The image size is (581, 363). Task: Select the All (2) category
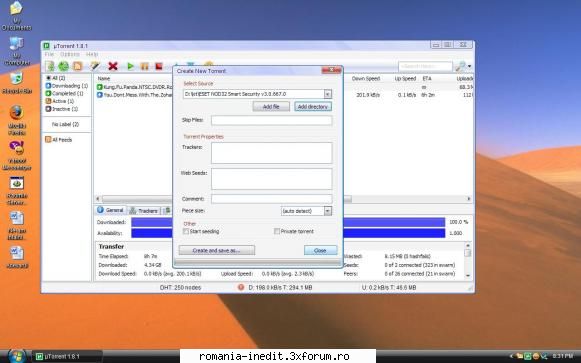coord(55,78)
